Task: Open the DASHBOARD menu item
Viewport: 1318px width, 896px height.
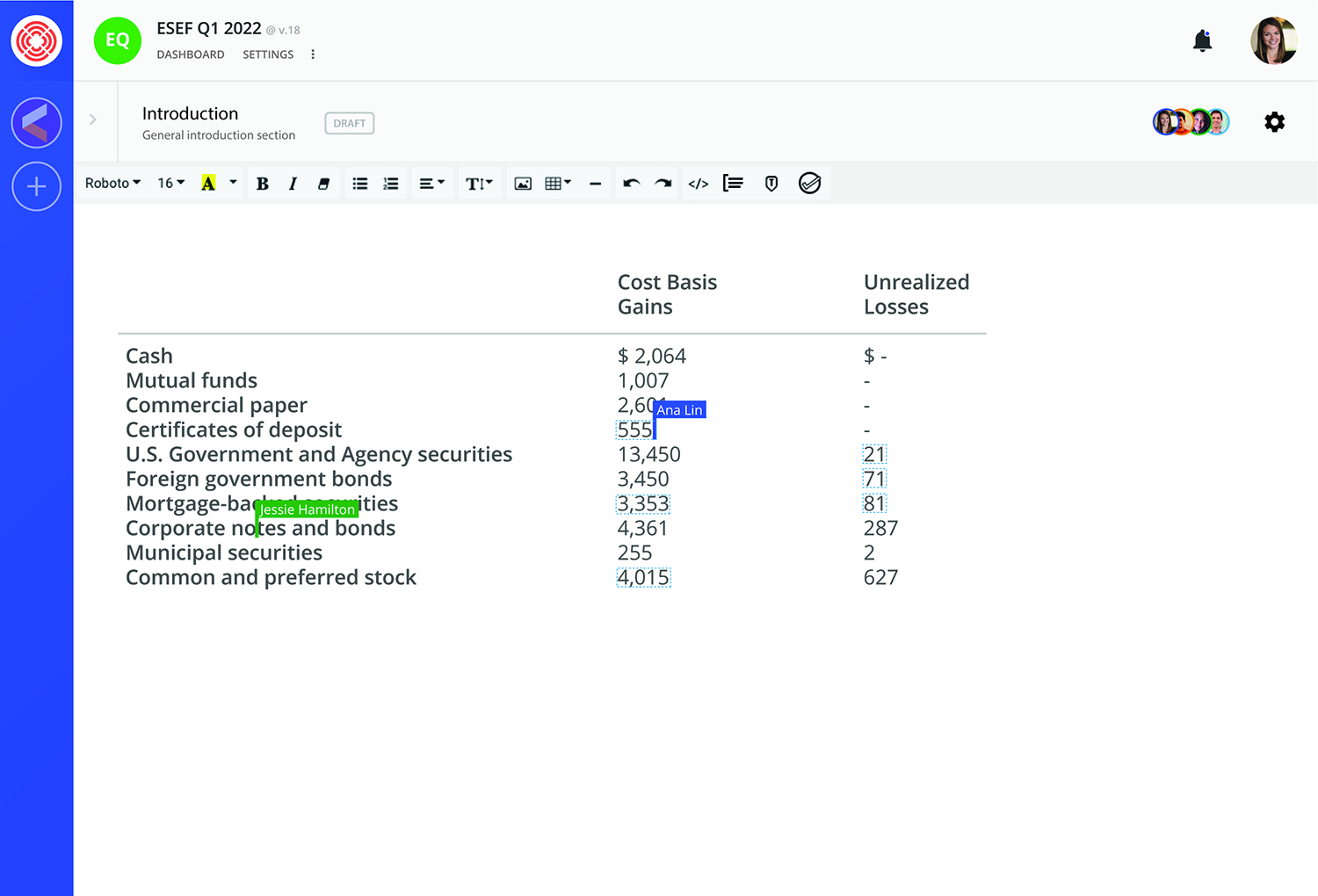Action: tap(191, 54)
